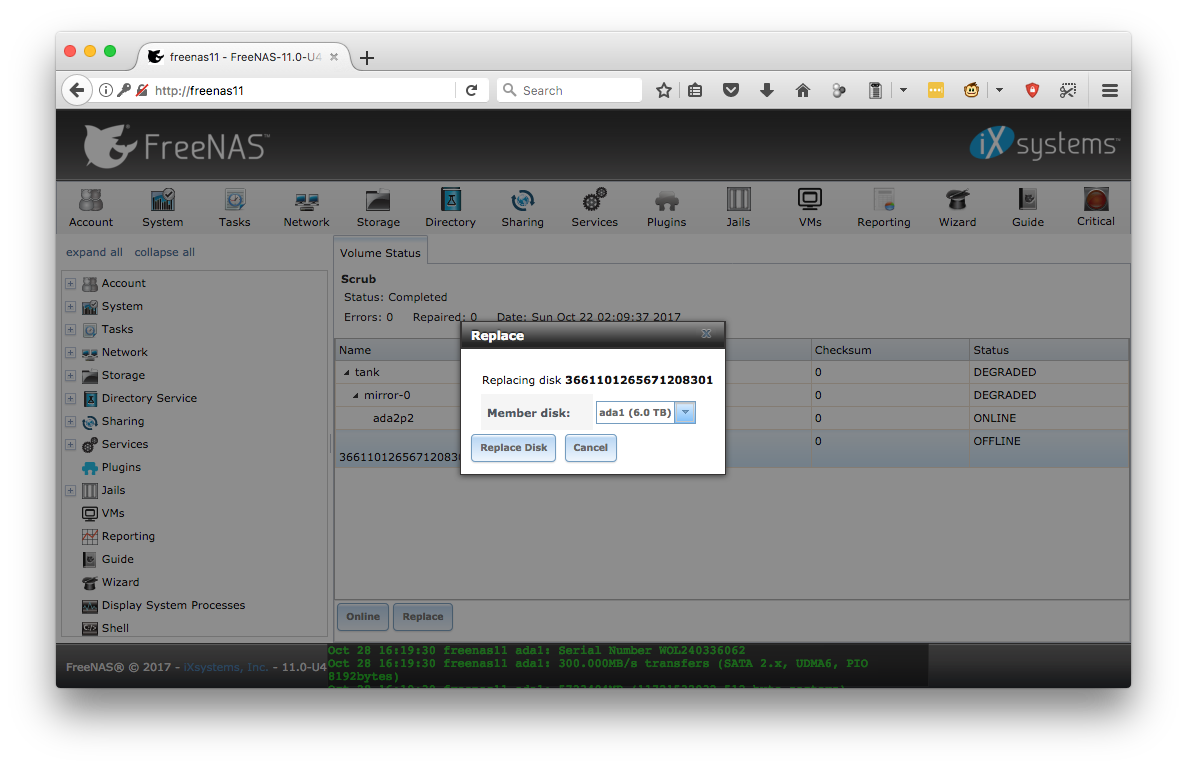Open the Sharing toolbar icon

click(522, 207)
